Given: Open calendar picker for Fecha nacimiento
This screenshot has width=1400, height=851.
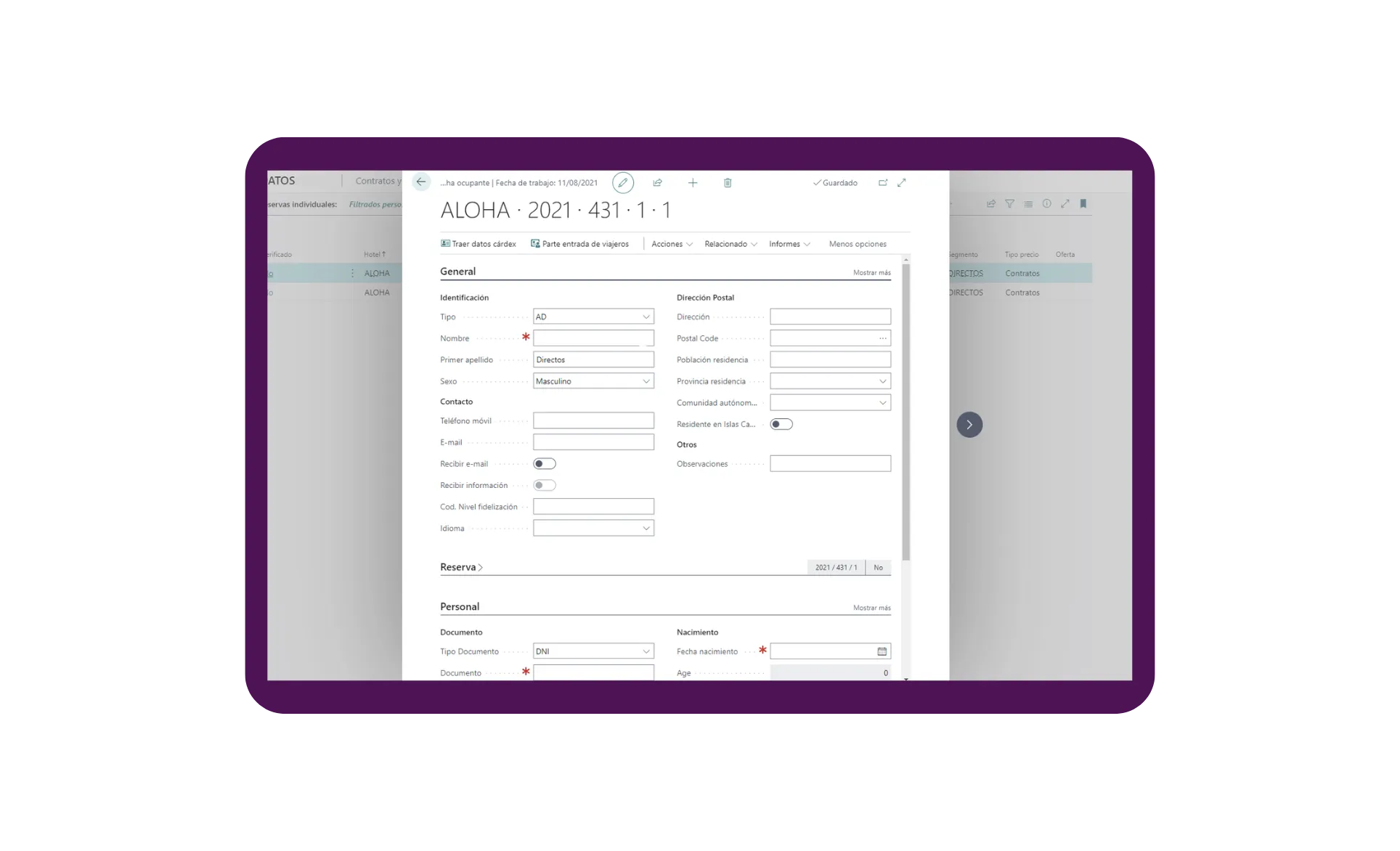Looking at the screenshot, I should (882, 651).
